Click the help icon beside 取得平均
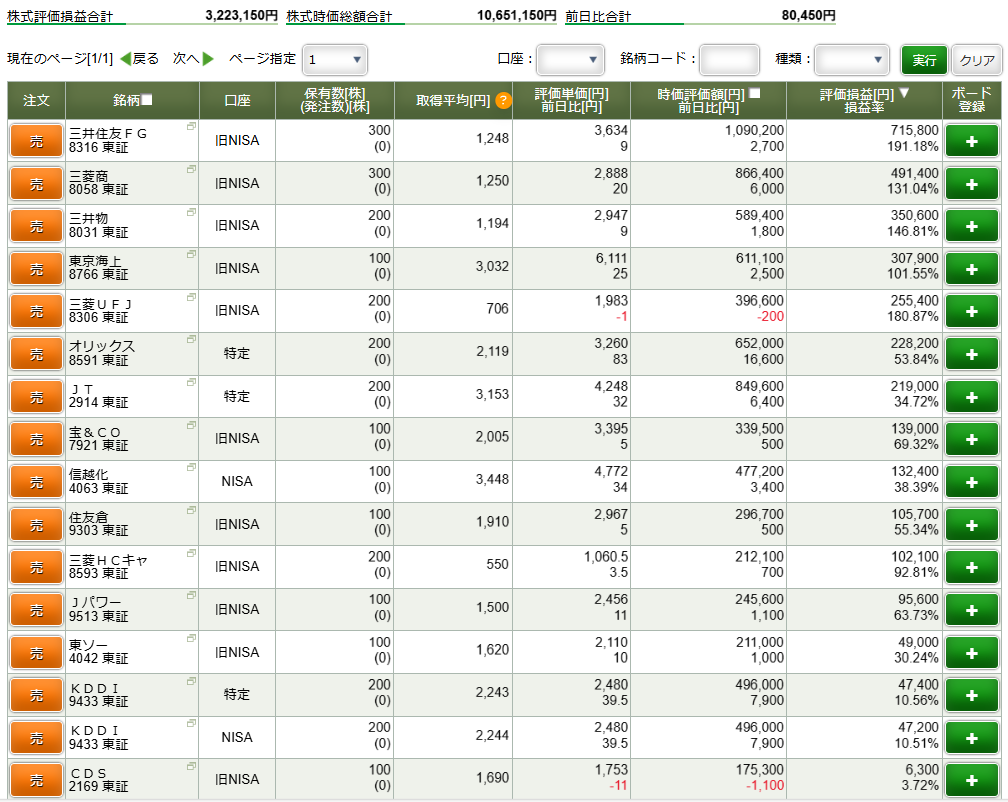Screen dimensions: 1008x802 (503, 100)
